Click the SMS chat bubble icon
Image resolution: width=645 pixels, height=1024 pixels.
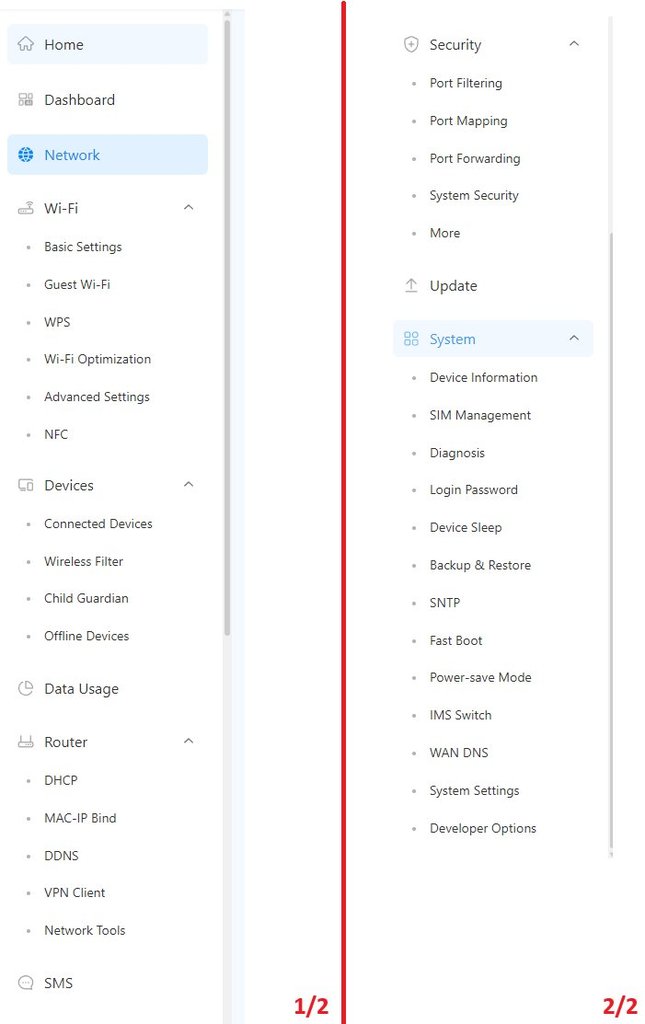tap(26, 983)
